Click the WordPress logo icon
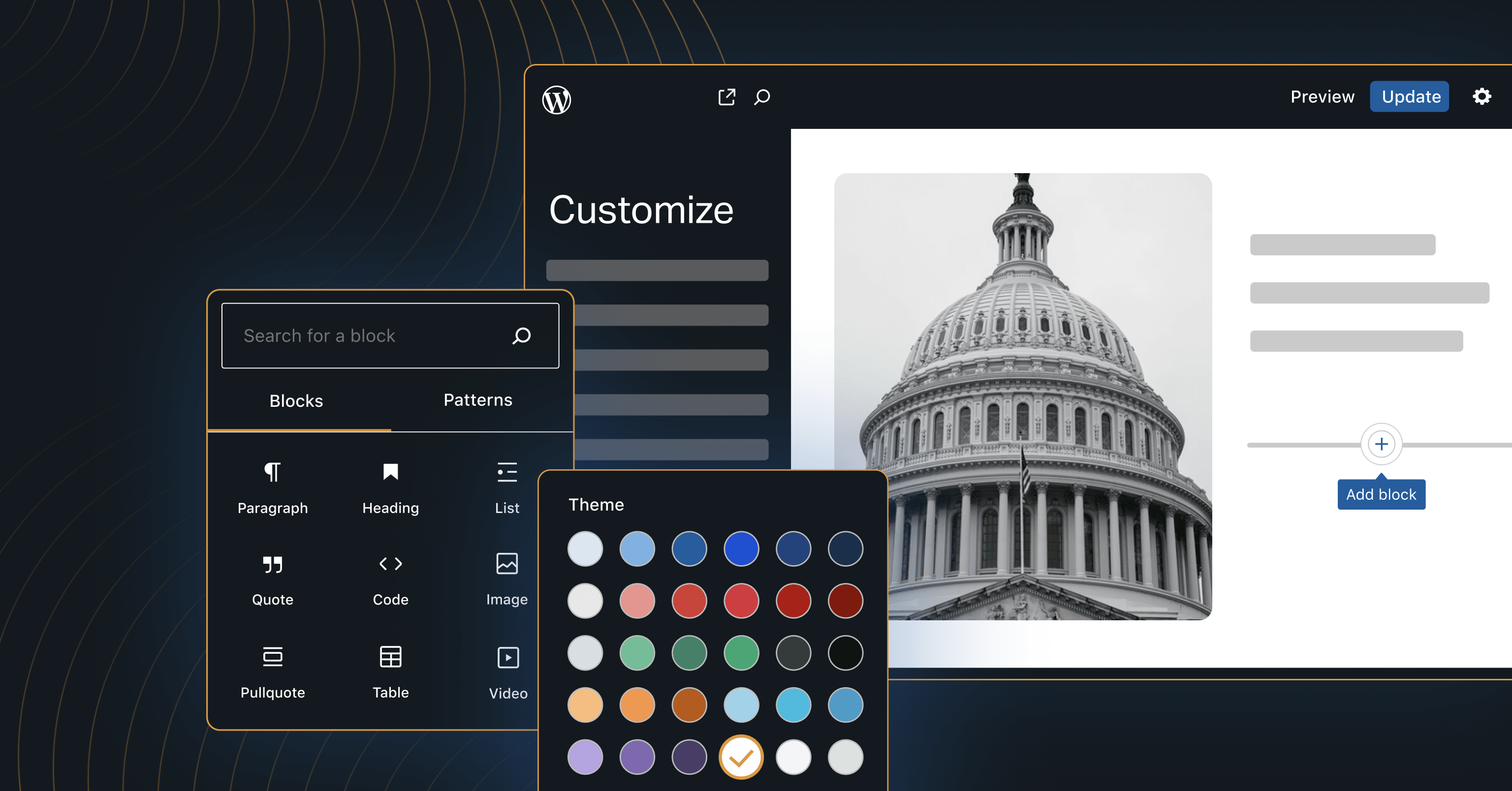Viewport: 1512px width, 791px height. click(x=557, y=99)
